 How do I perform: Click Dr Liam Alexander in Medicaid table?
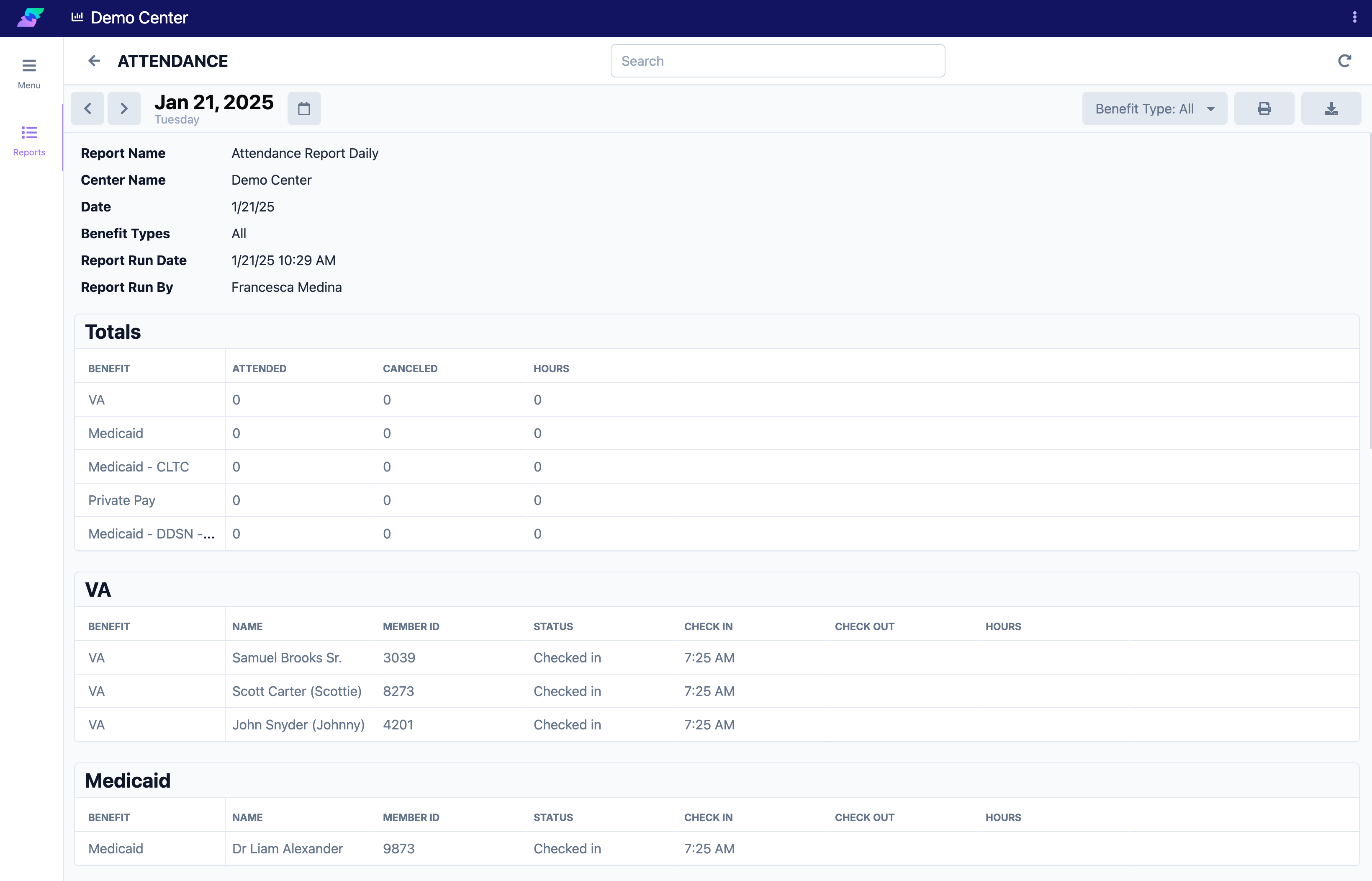click(287, 848)
